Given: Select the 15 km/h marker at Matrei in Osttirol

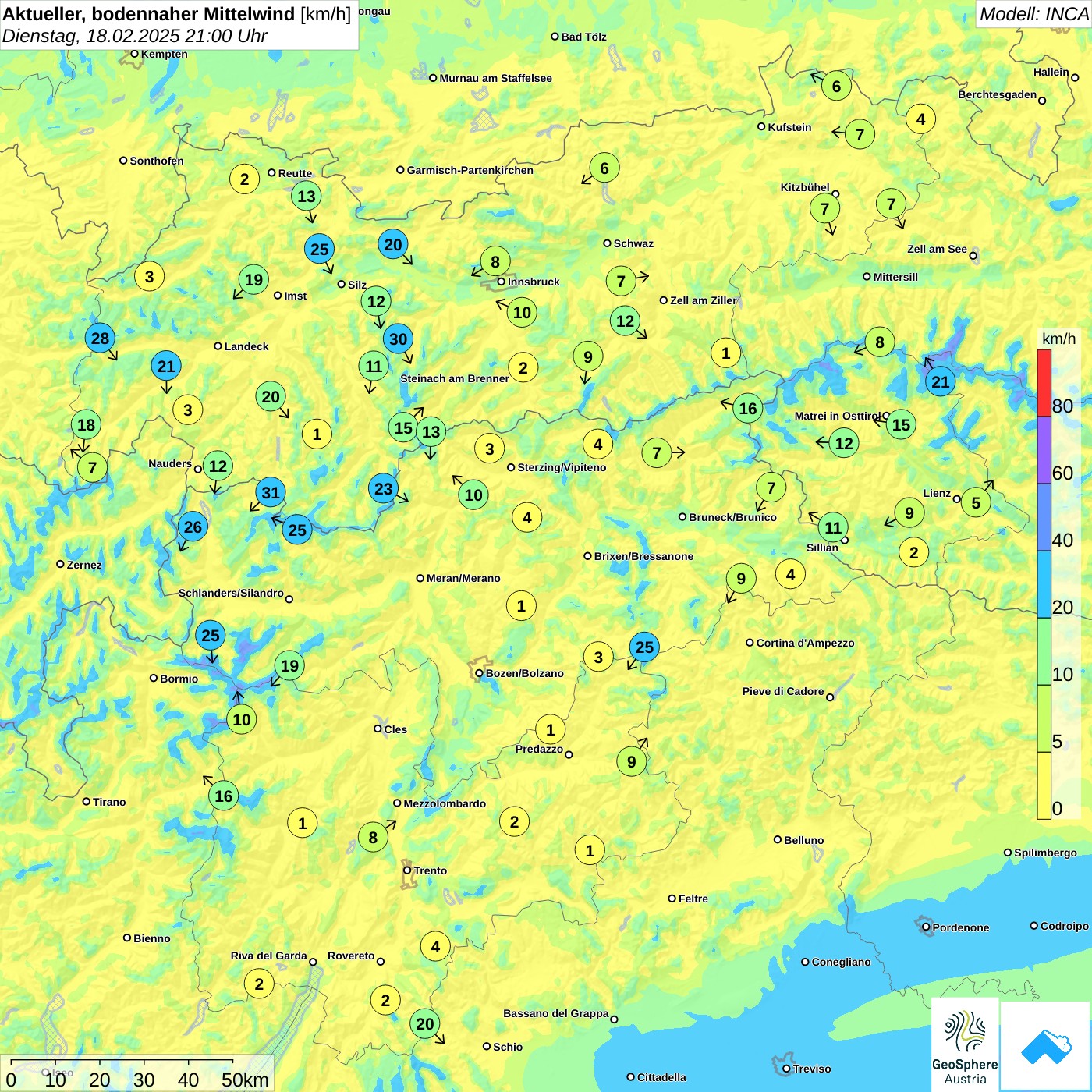Looking at the screenshot, I should [901, 424].
